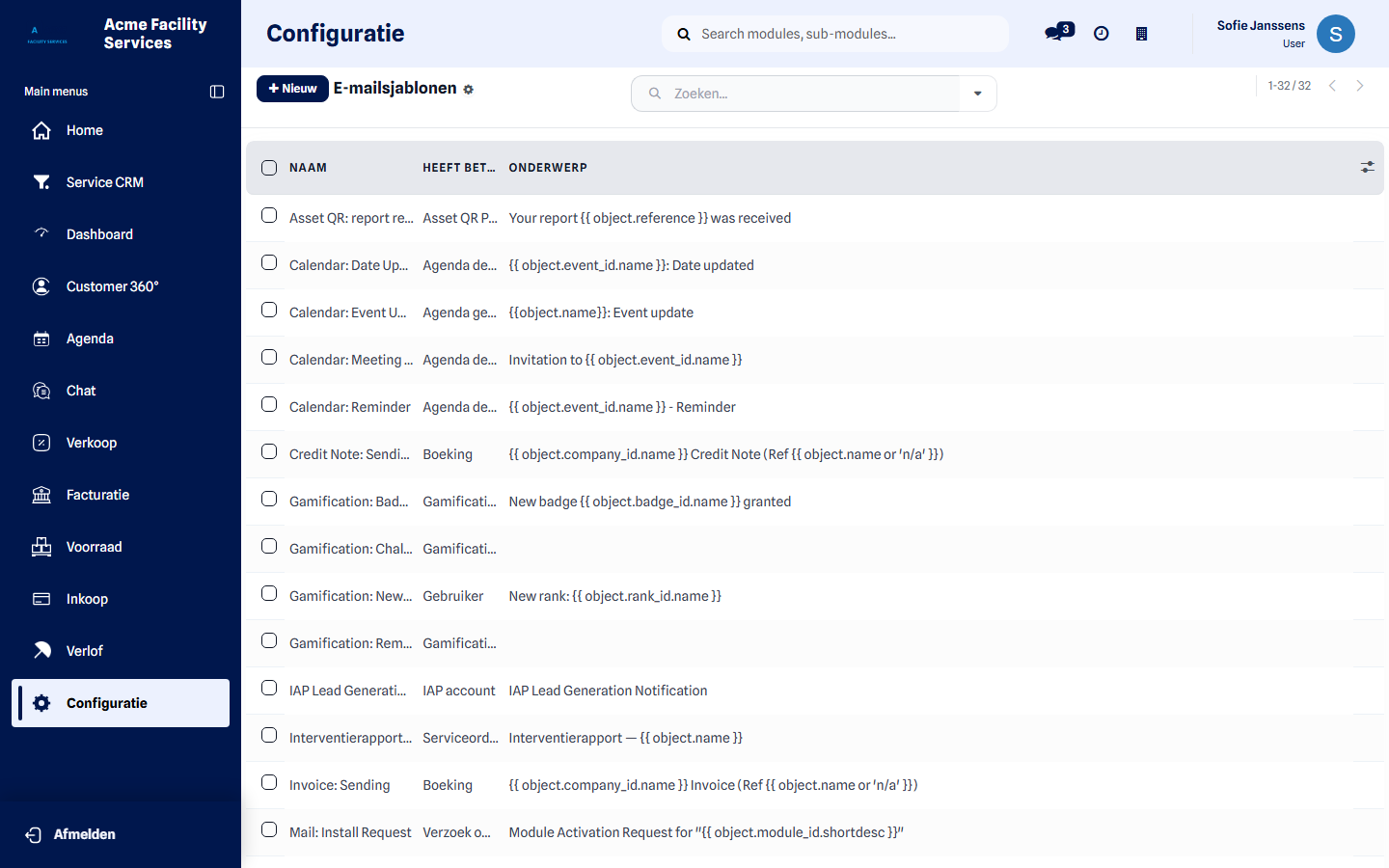Check the Interventierapport row checkbox

[269, 735]
